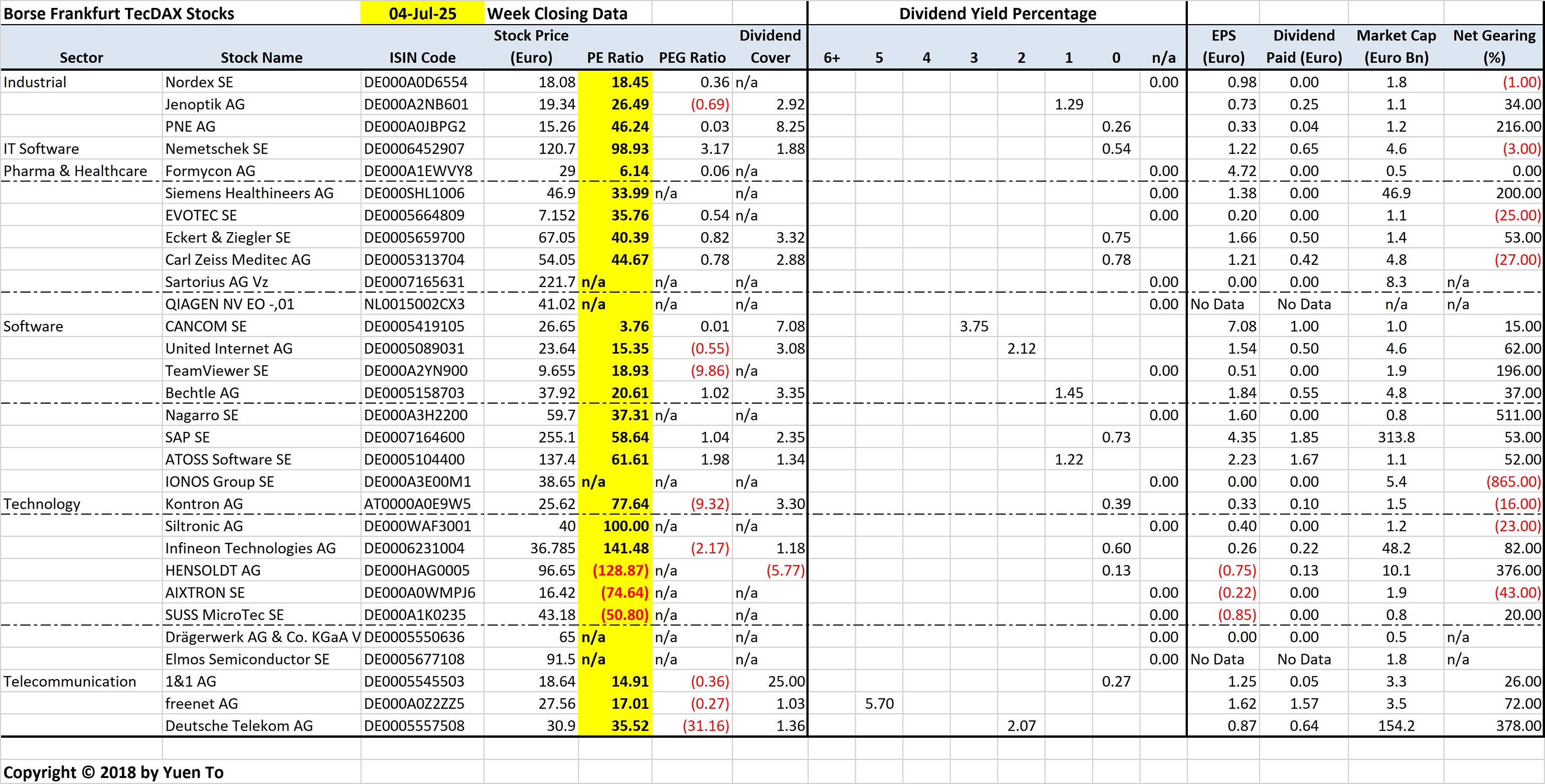Click the PE Ratio column header

point(615,58)
